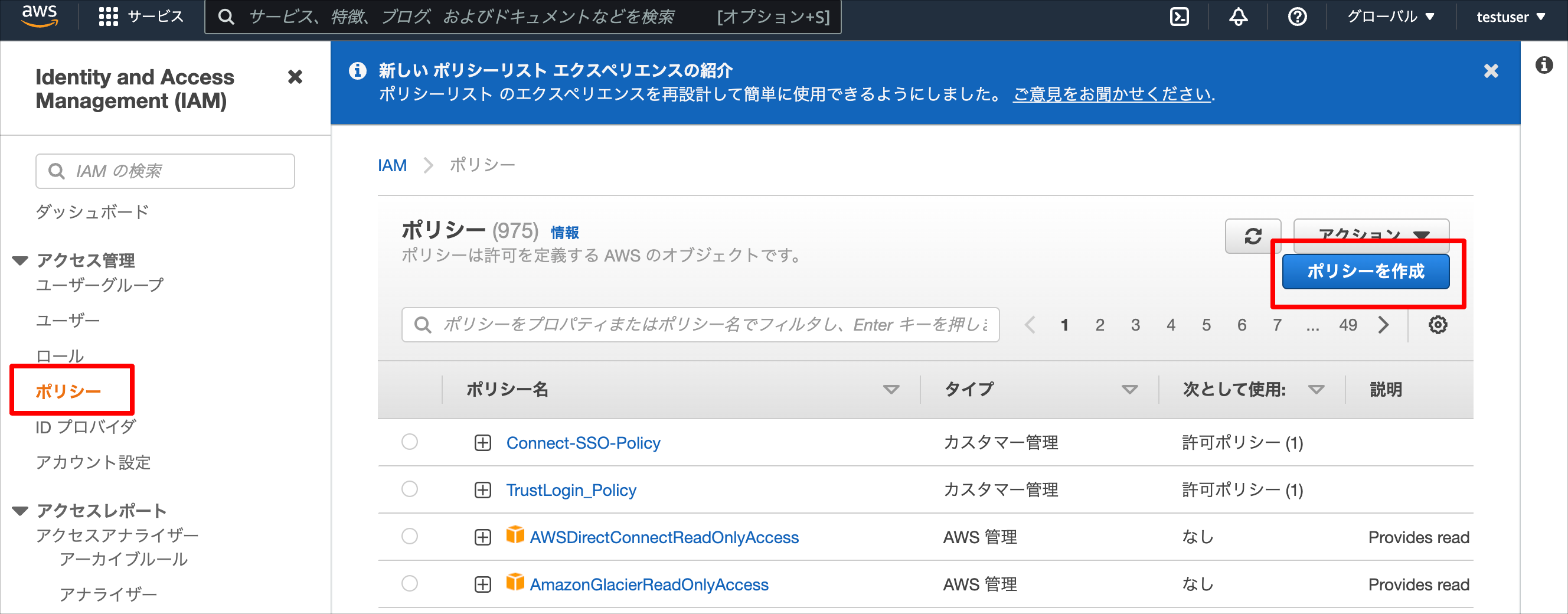Open the testuser account menu
This screenshot has height=614, width=1568.
1511,17
